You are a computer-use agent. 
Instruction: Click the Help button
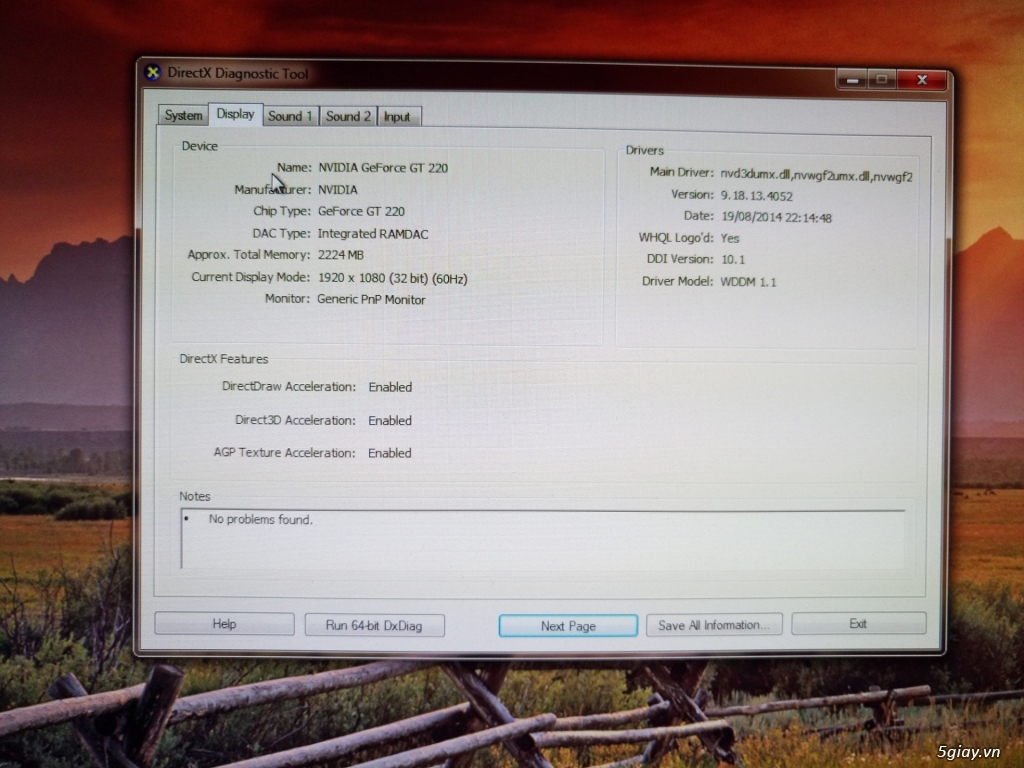[224, 624]
